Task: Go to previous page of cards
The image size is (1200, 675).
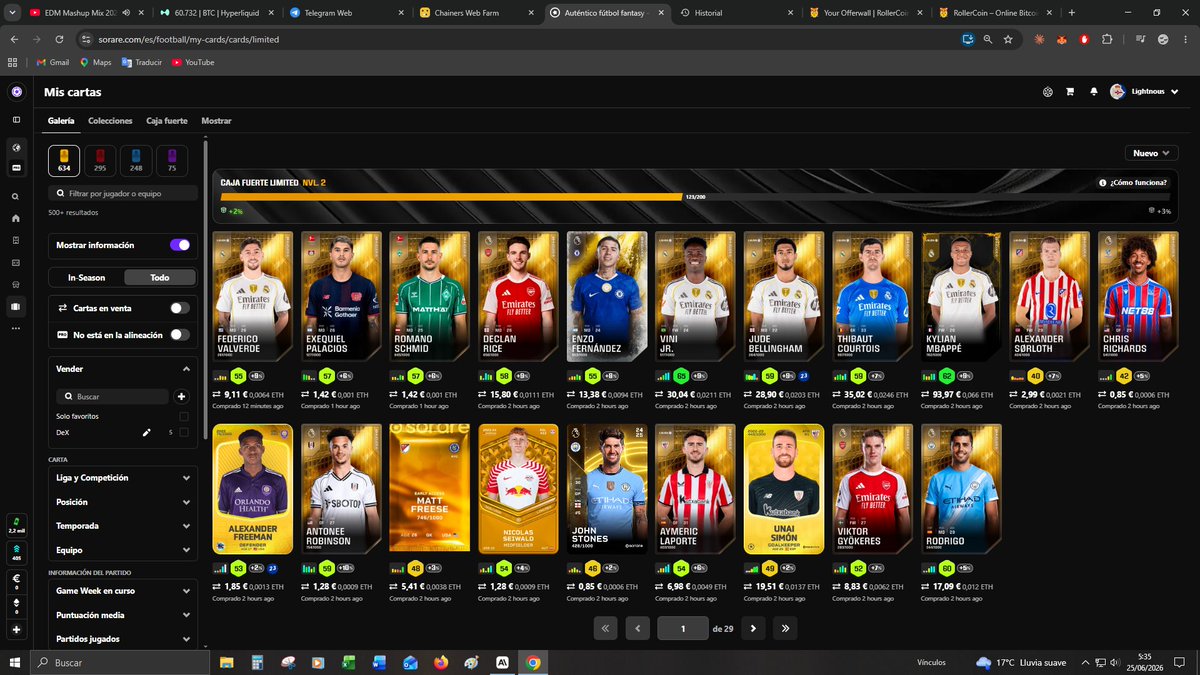Action: click(638, 629)
